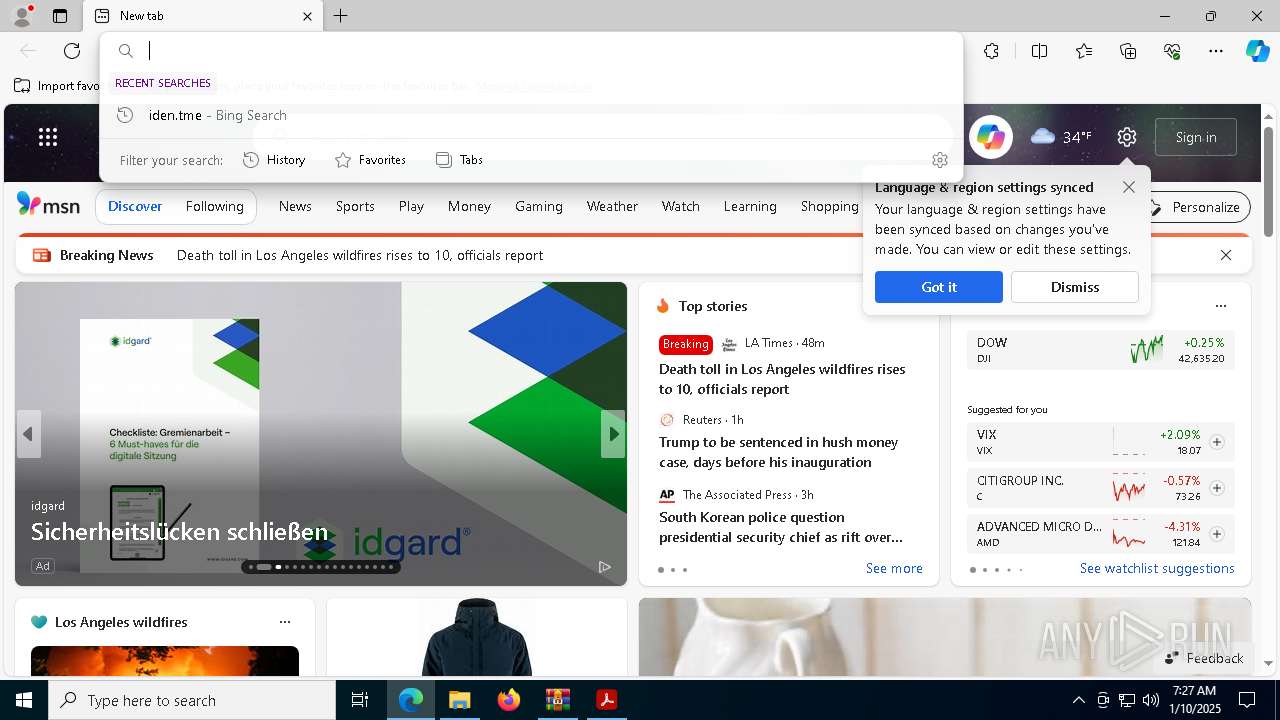
Task: Open the Learning menu item
Action: point(750,206)
